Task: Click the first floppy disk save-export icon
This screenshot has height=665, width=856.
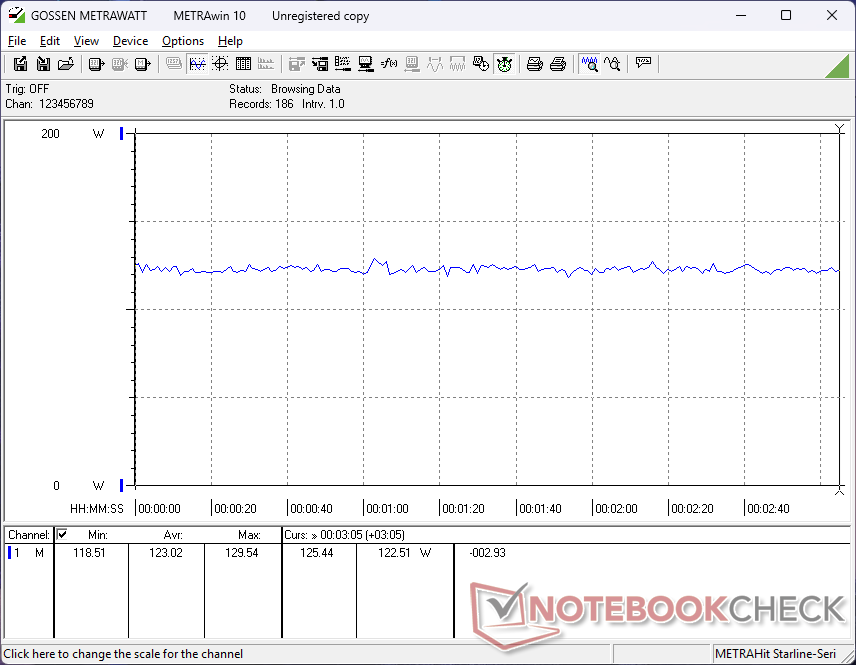Action: tap(20, 64)
